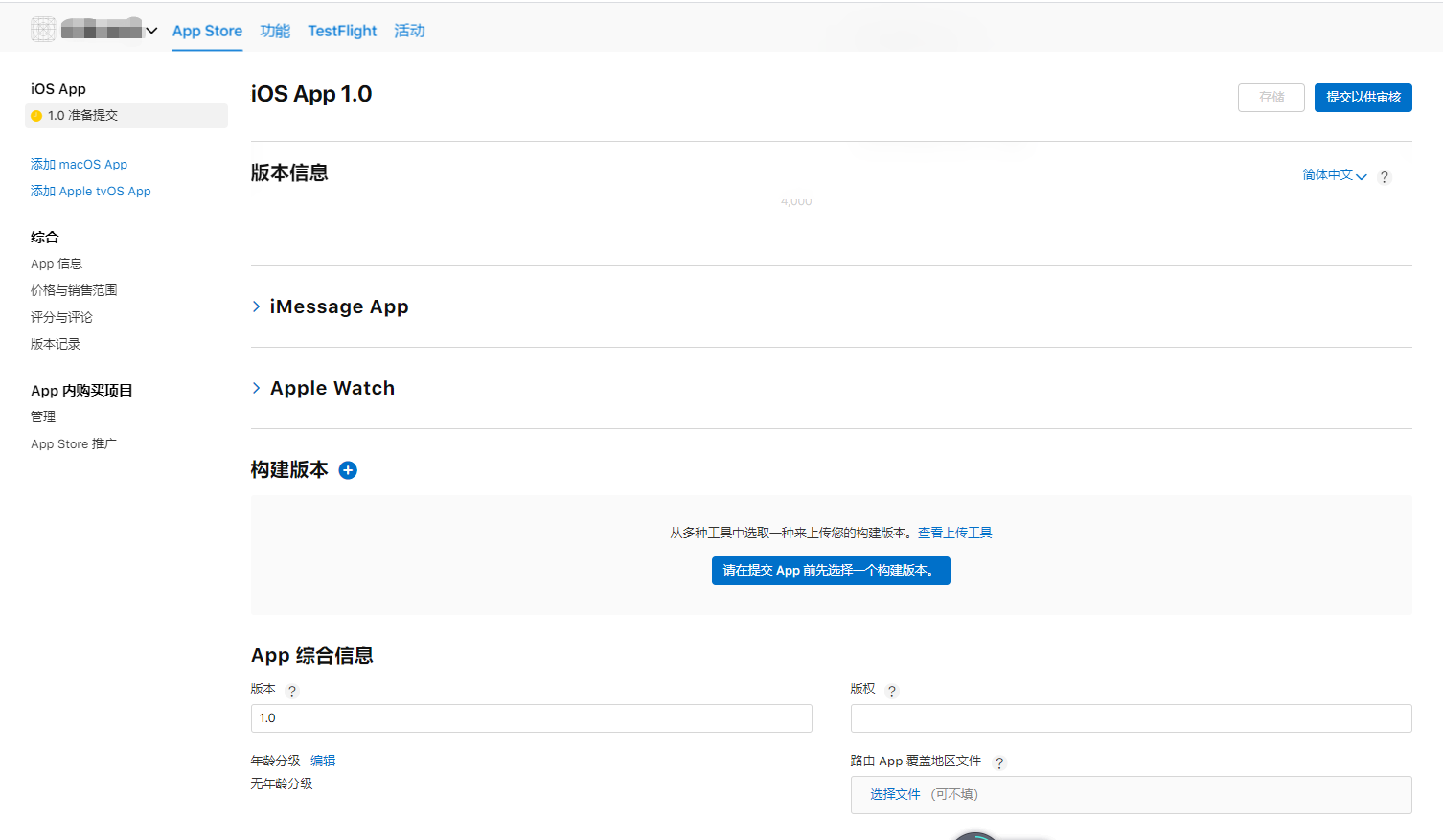Select the 1.0 准备提交 version item
Viewport: 1443px width, 840px height.
tap(126, 116)
